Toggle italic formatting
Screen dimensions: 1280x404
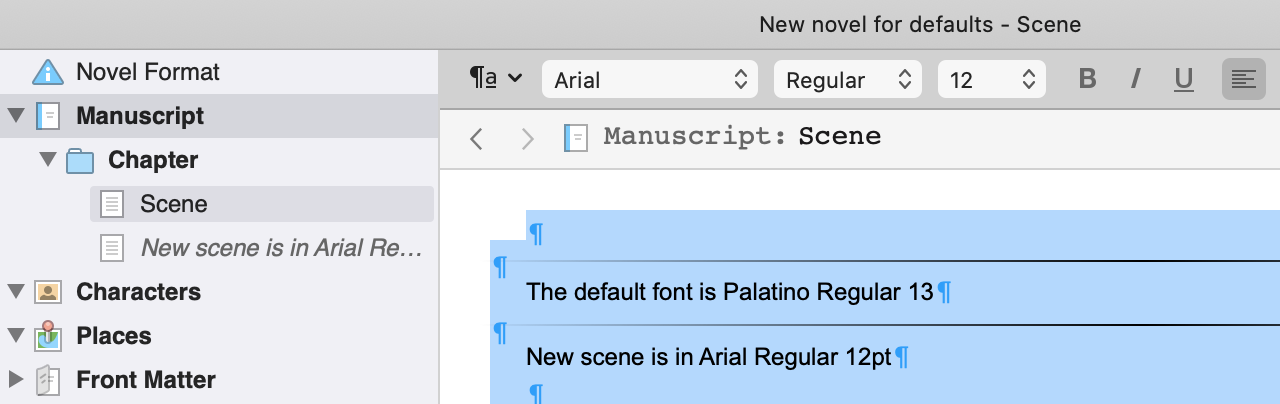pos(1136,79)
